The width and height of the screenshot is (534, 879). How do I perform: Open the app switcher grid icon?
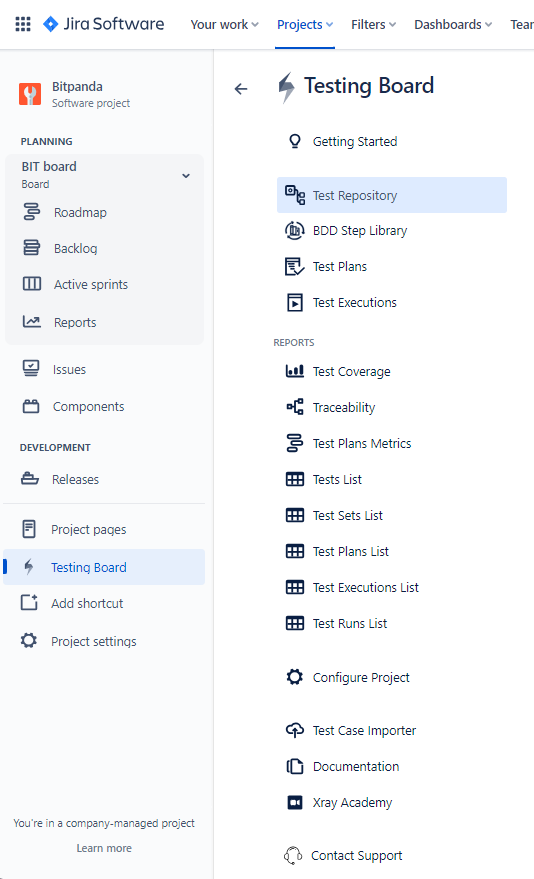click(x=23, y=24)
